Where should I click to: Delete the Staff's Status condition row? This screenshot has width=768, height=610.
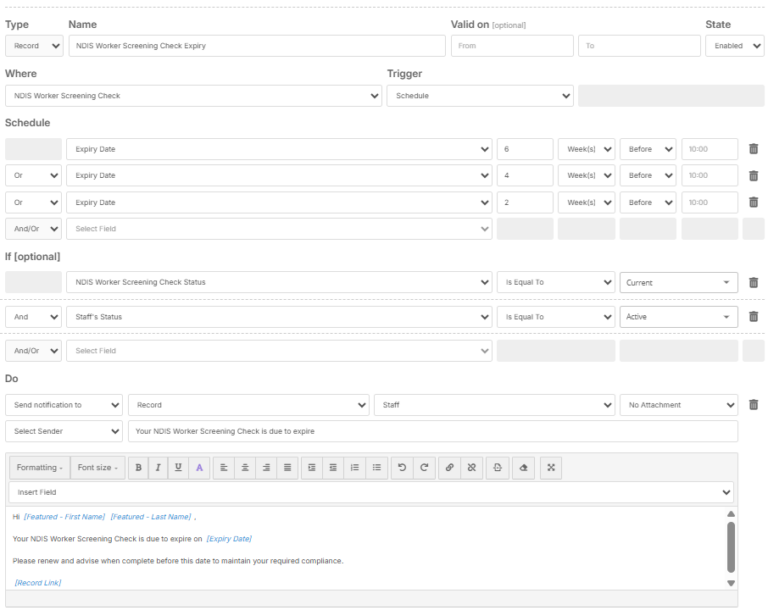pyautogui.click(x=753, y=317)
